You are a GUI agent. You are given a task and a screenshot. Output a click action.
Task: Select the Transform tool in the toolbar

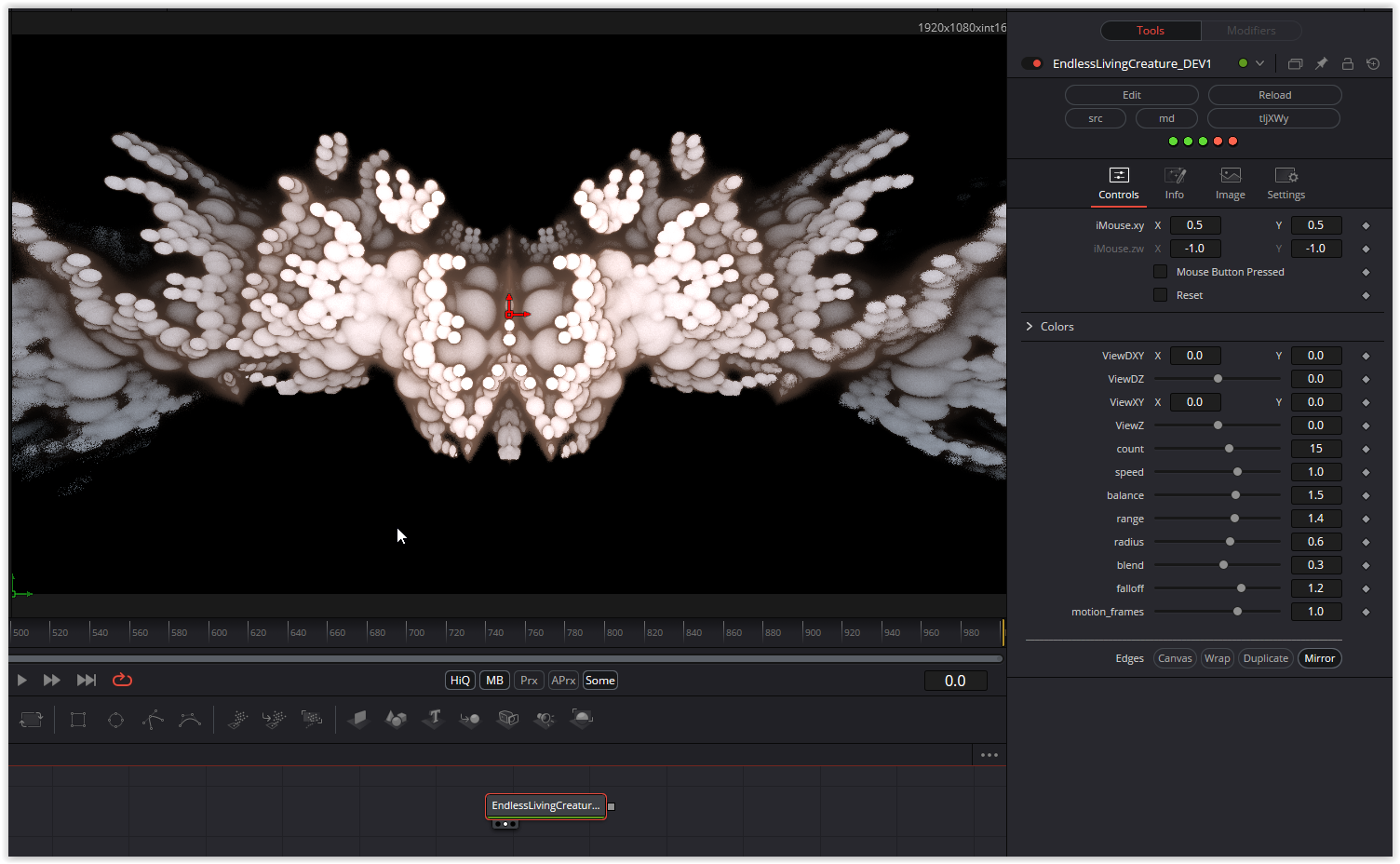(31, 718)
